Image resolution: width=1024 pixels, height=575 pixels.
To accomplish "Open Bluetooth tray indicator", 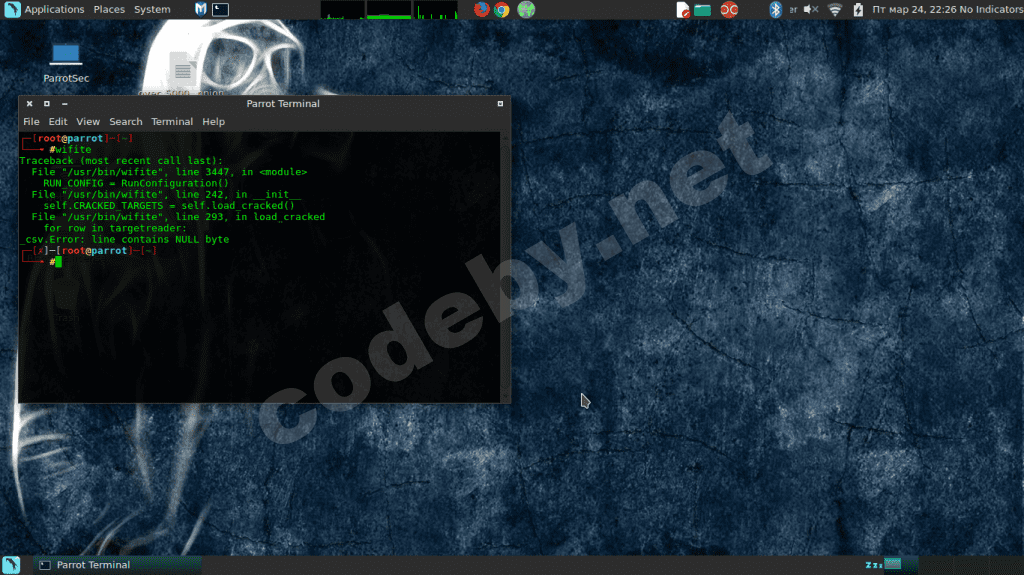I will coord(775,9).
